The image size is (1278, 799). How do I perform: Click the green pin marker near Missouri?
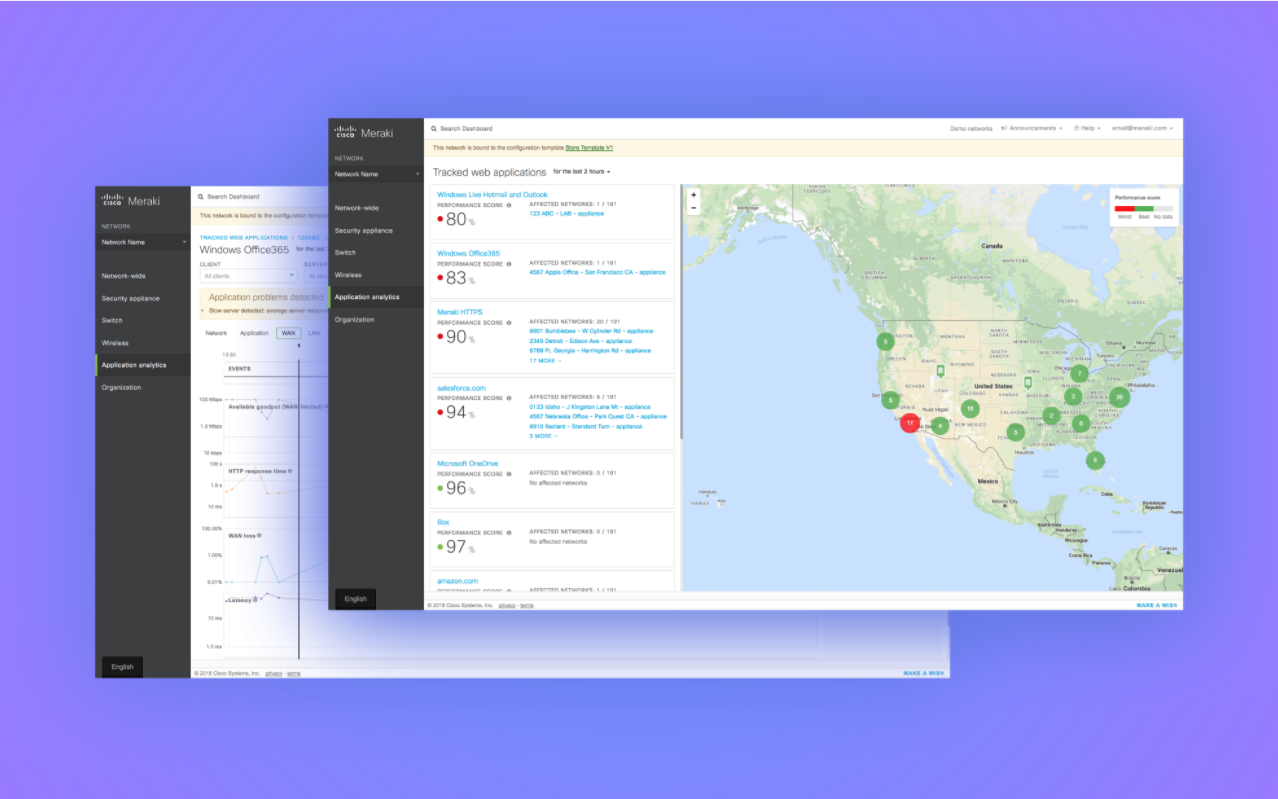tap(1028, 383)
